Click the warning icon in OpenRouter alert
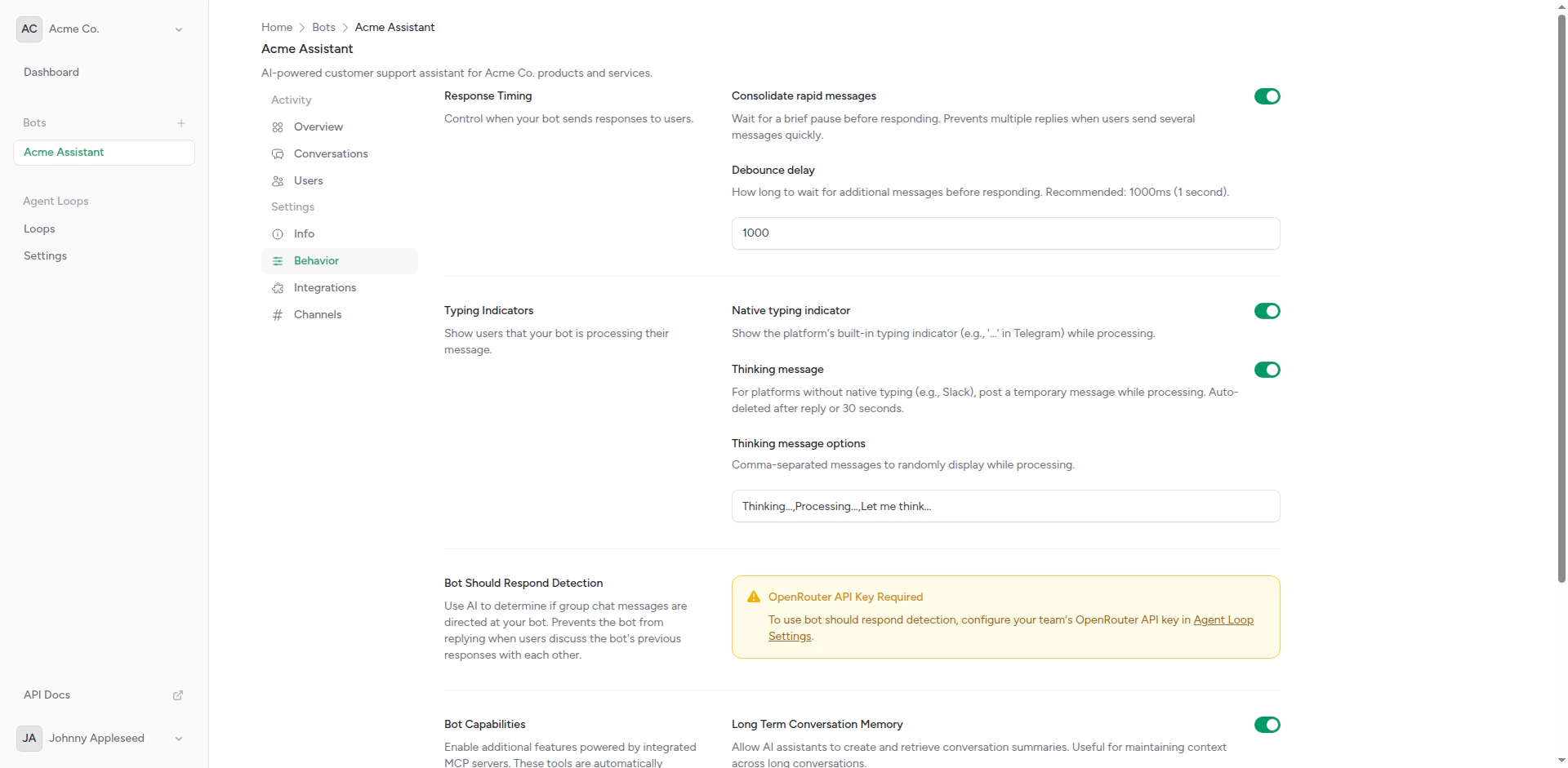Image resolution: width=1568 pixels, height=768 pixels. coord(753,597)
